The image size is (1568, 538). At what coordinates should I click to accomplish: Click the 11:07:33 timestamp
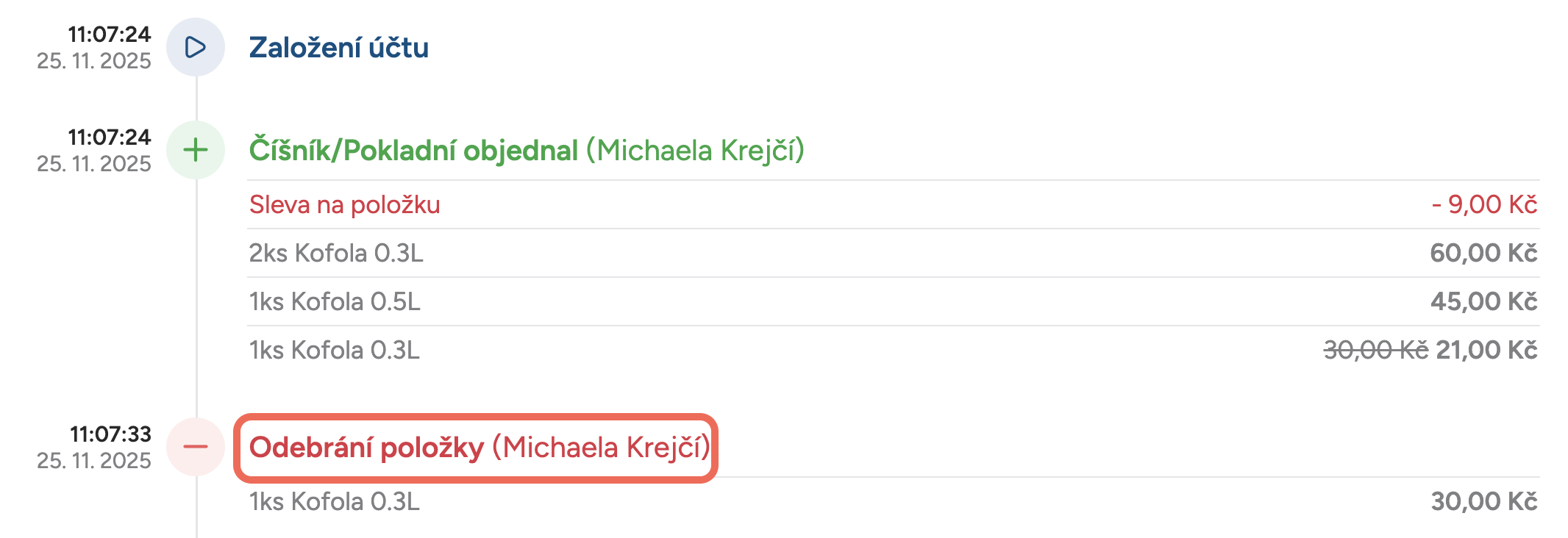click(110, 434)
